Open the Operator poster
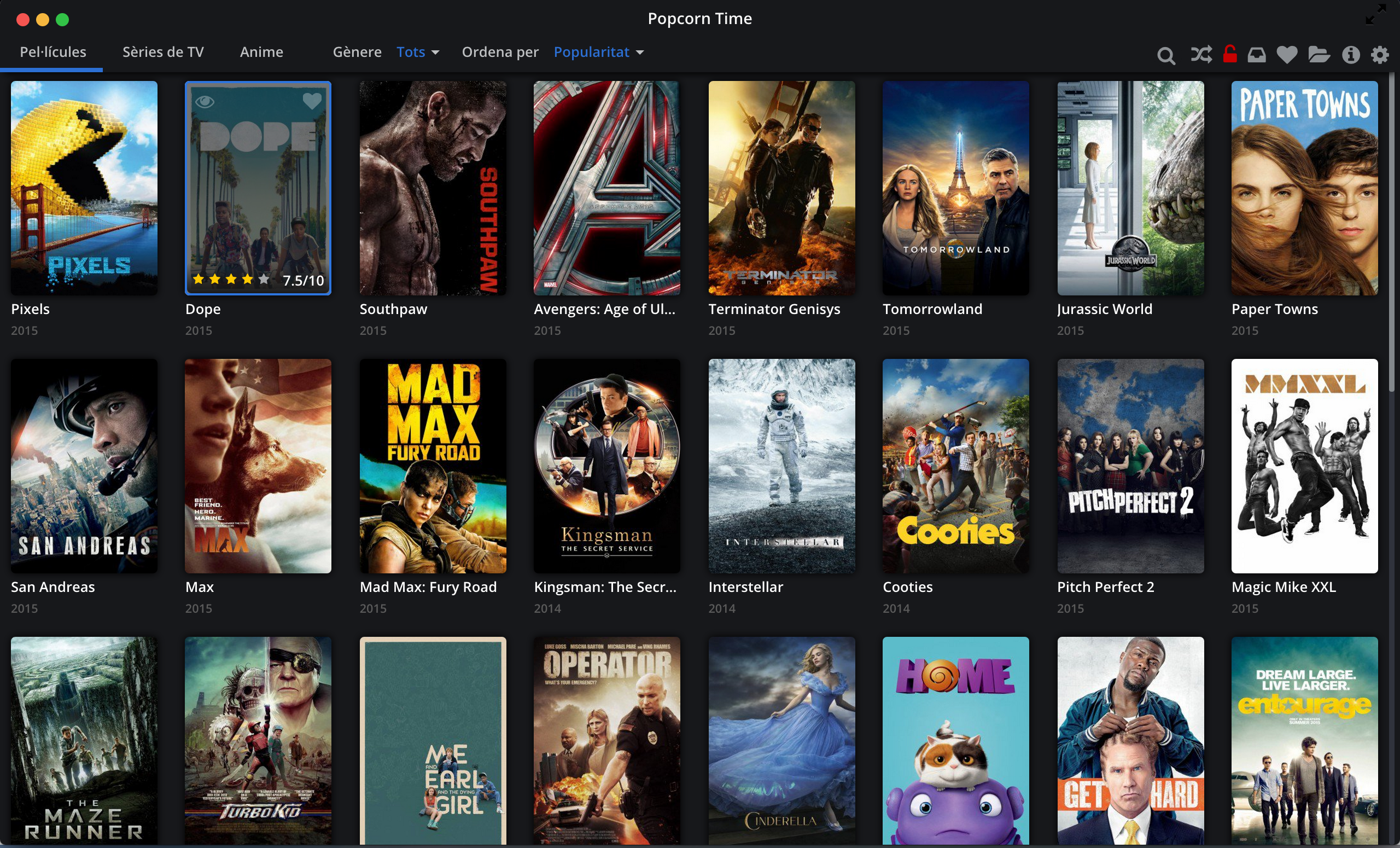Screen dimensions: 1400x848 point(607,741)
